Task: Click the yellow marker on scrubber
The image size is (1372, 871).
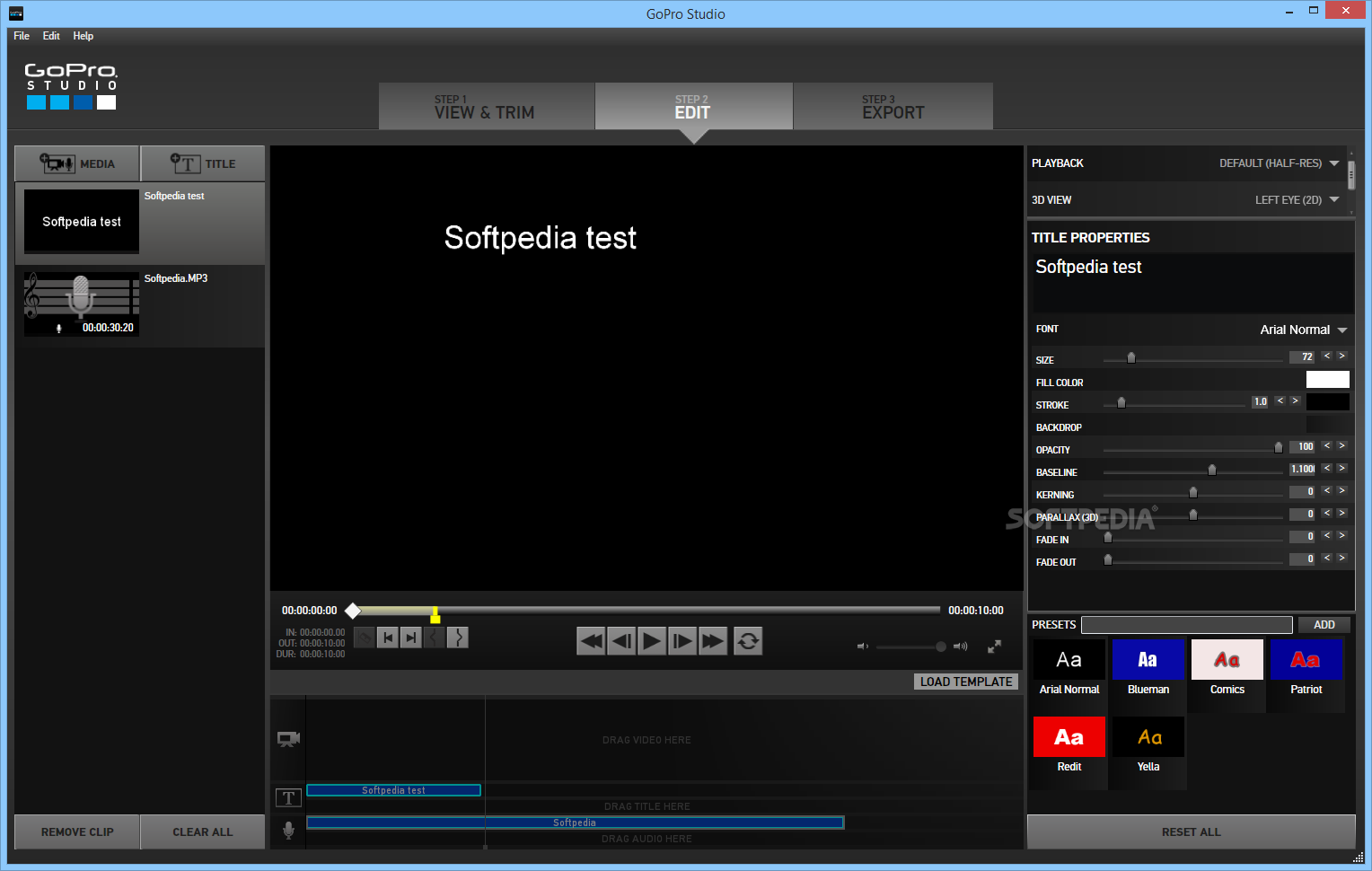Action: click(x=435, y=615)
